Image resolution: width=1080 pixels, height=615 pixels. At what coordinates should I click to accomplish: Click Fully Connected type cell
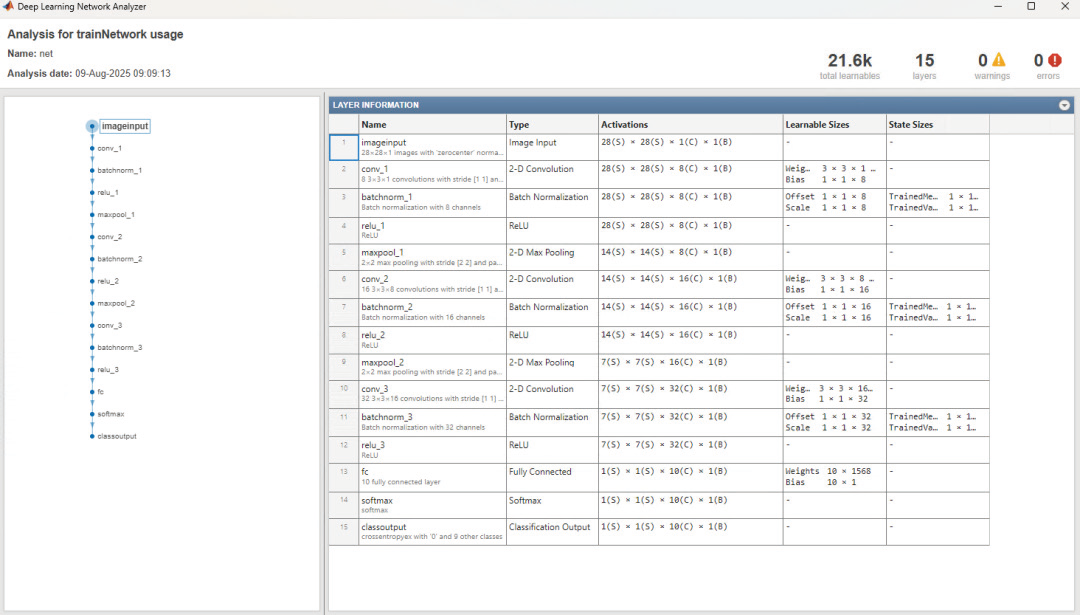552,477
